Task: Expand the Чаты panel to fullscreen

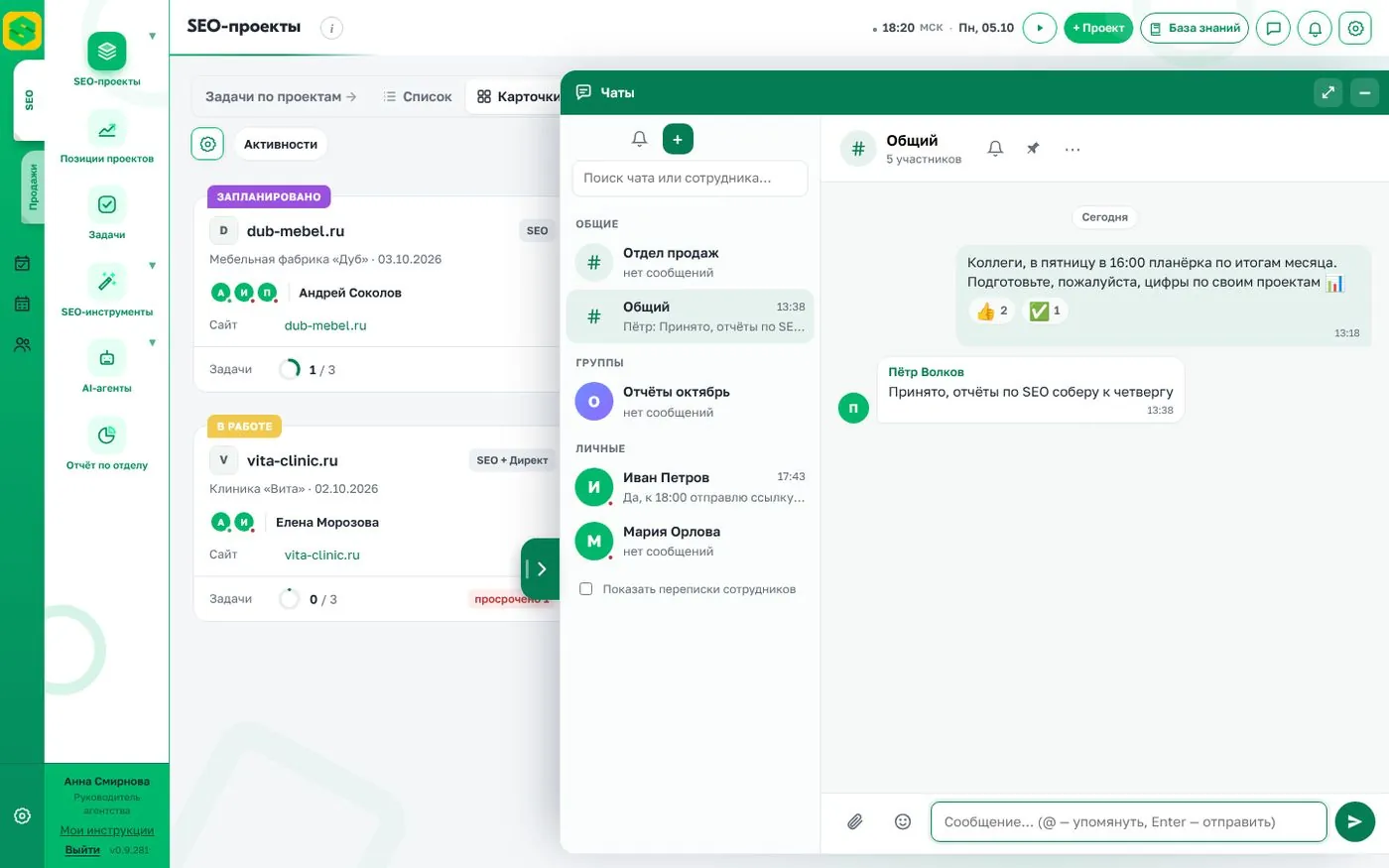Action: coord(1328,92)
